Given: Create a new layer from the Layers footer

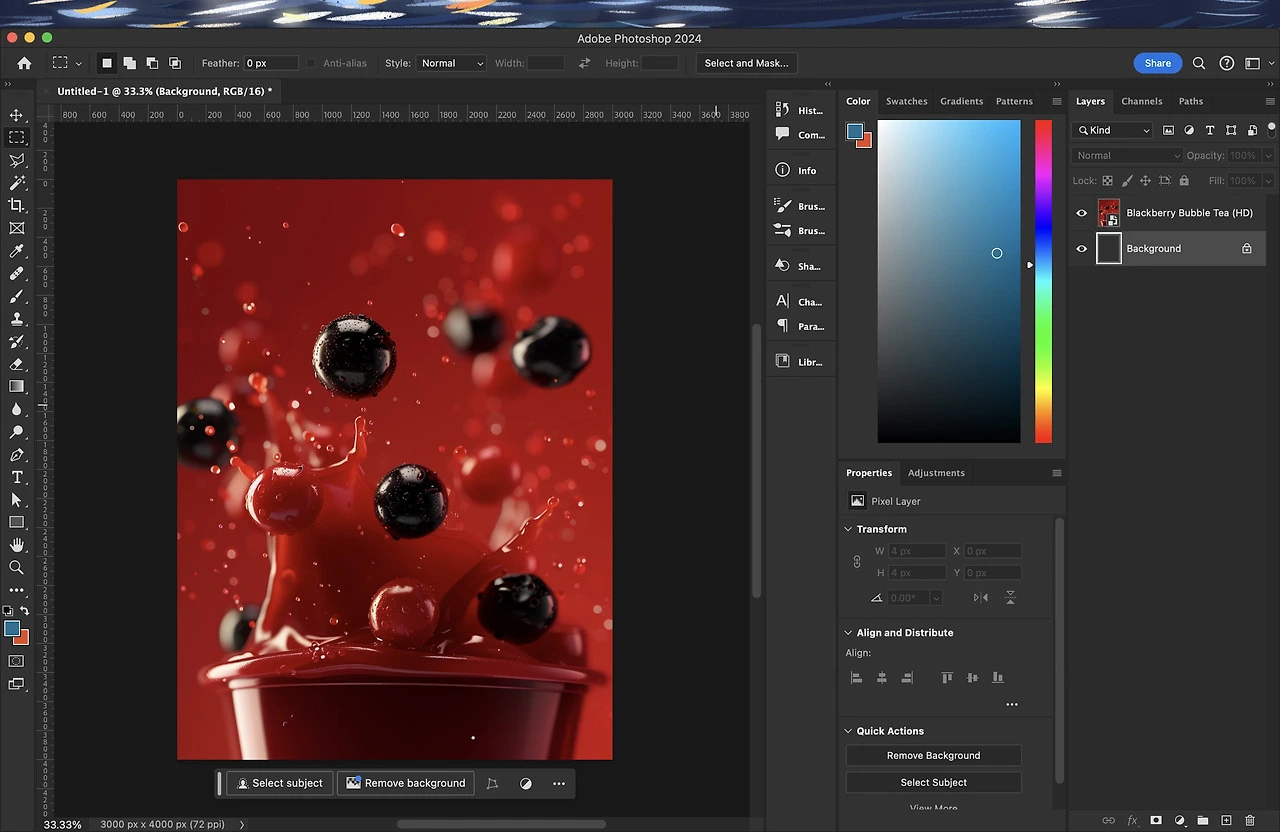Looking at the screenshot, I should tap(1226, 820).
